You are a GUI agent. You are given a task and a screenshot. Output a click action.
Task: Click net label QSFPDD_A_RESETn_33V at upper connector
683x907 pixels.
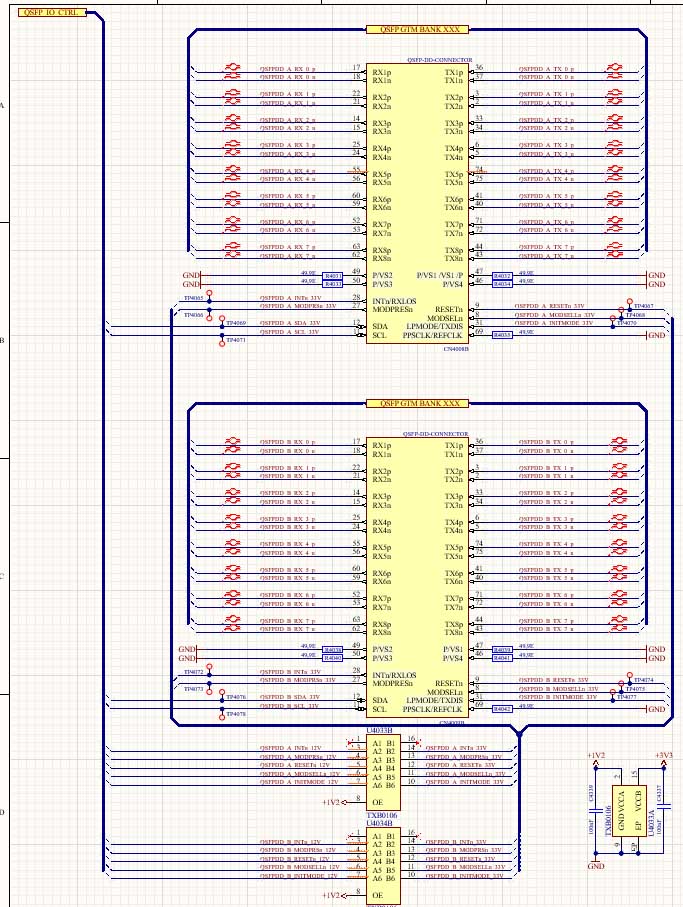coord(549,306)
